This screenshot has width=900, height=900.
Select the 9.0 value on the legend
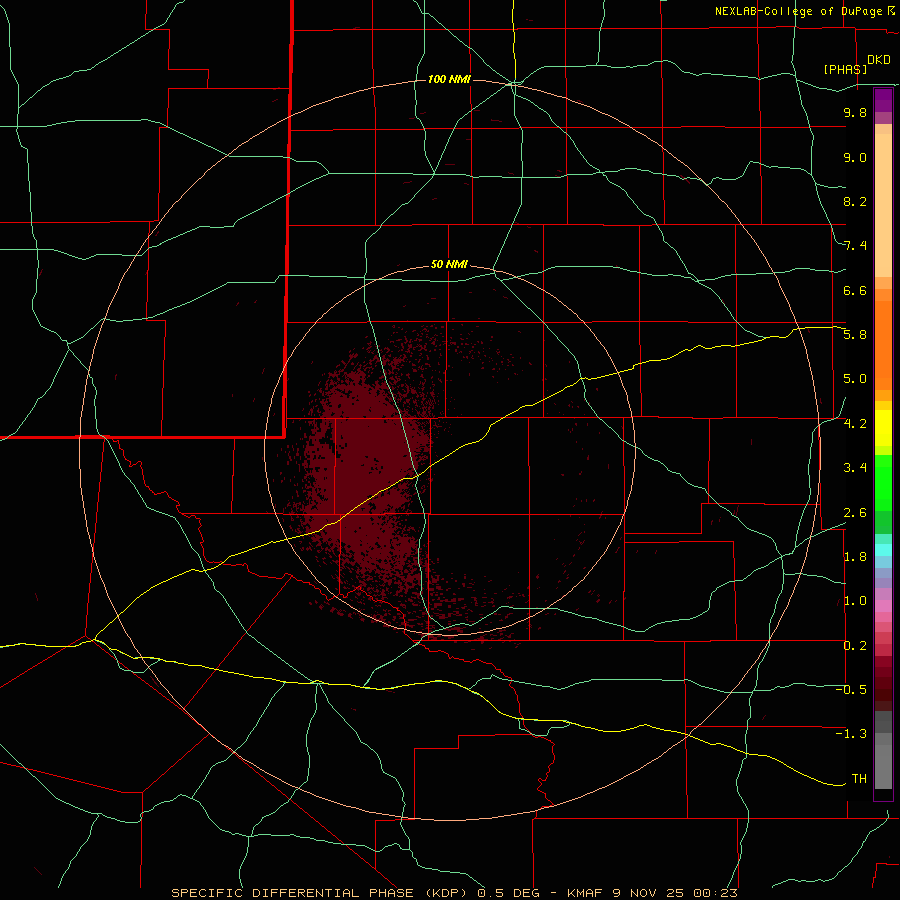tap(855, 157)
